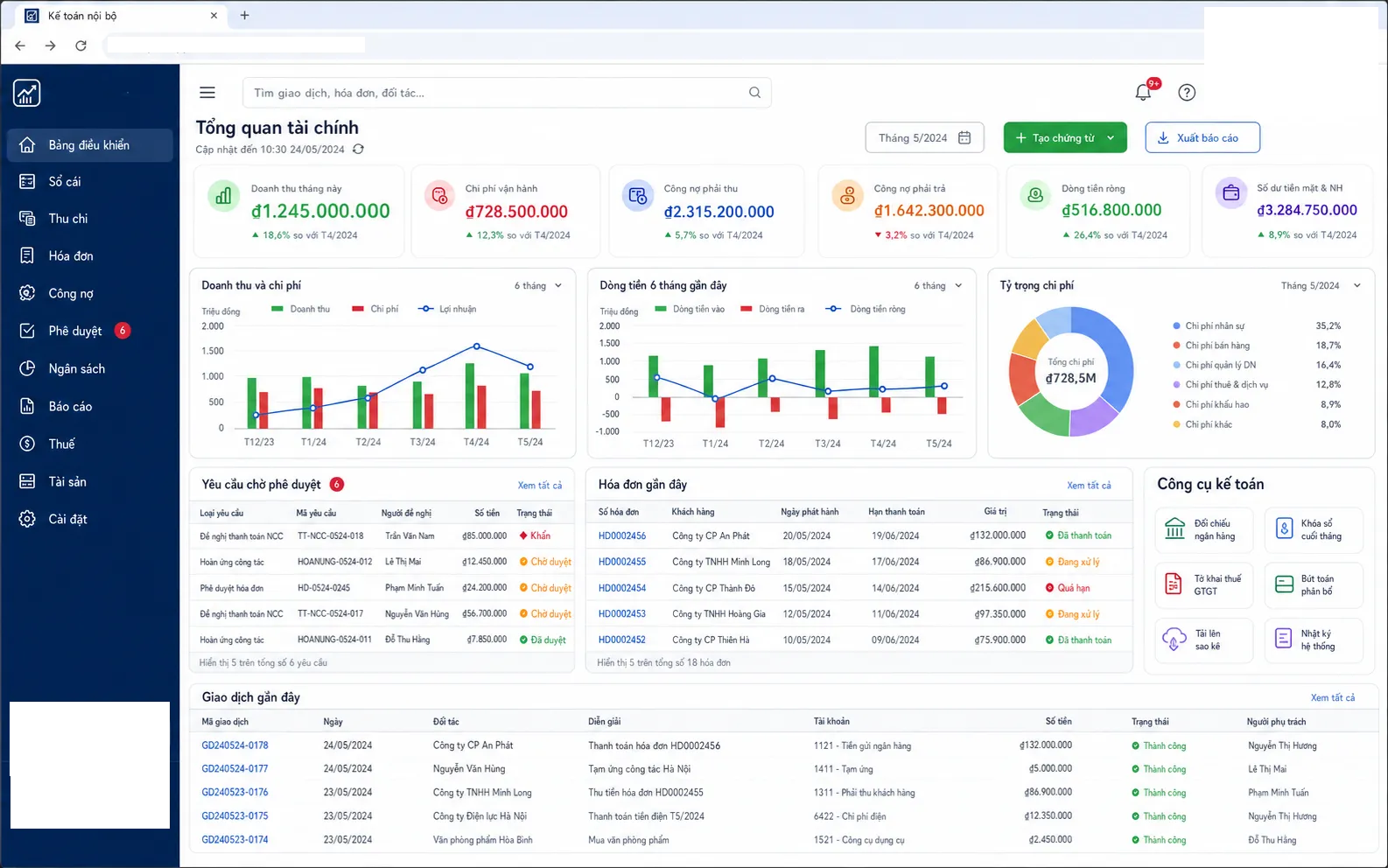Open a new browser tab
This screenshot has height=868, width=1388.
coord(244,15)
